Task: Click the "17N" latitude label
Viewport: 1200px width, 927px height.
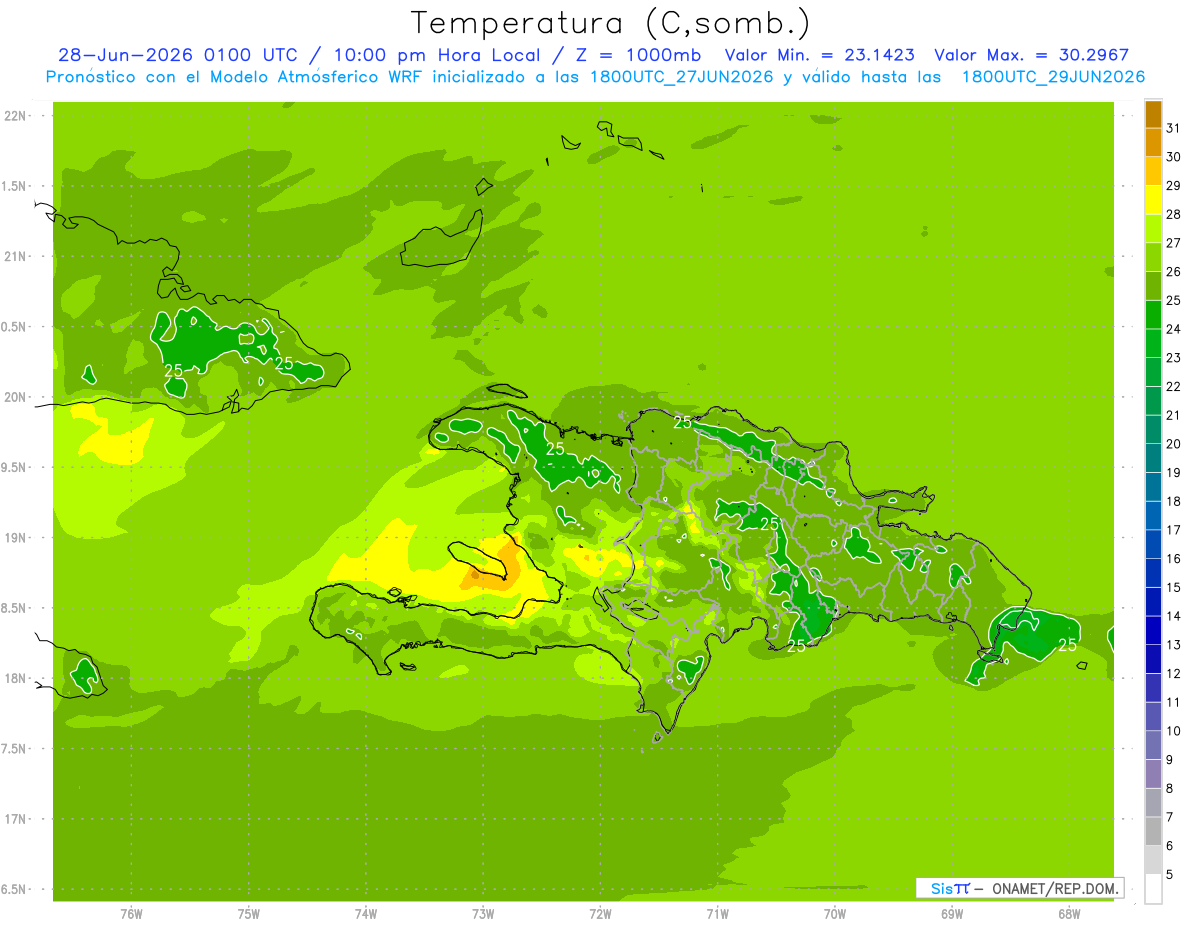Action: tap(16, 820)
